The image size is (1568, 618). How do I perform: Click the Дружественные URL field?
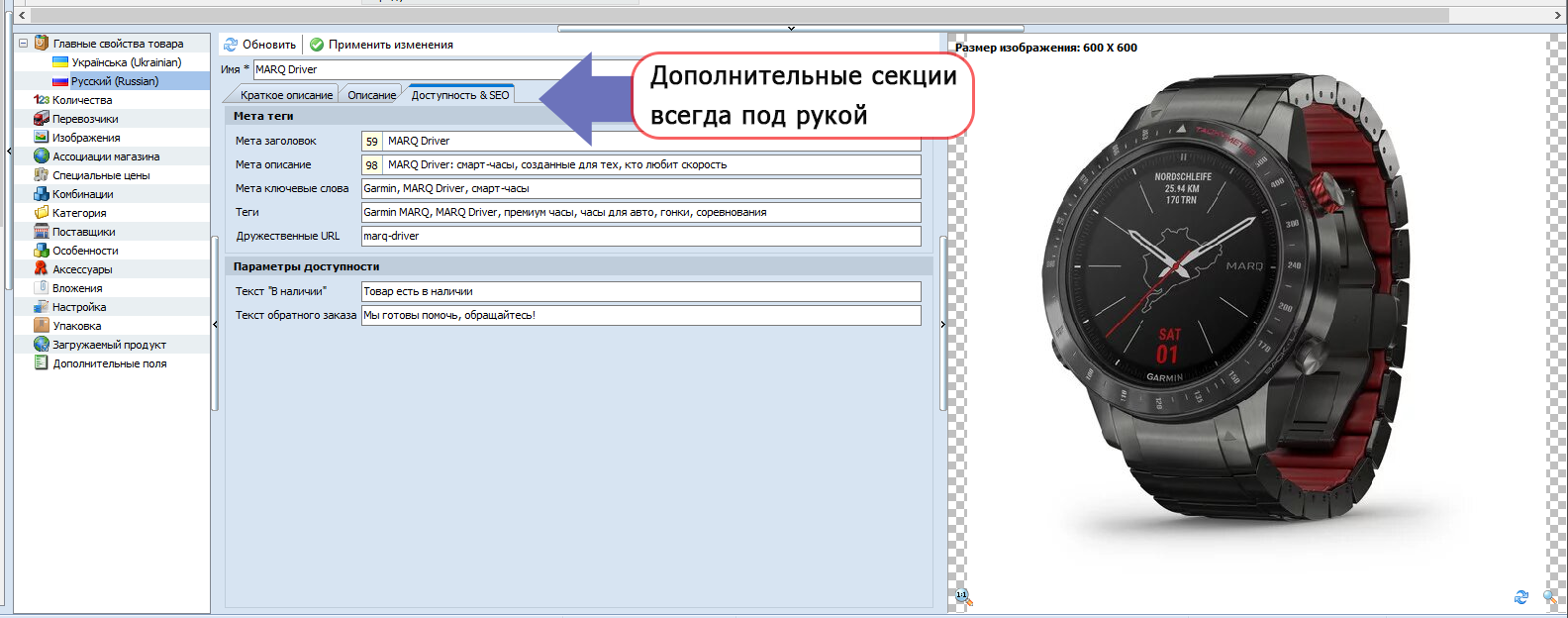(640, 236)
